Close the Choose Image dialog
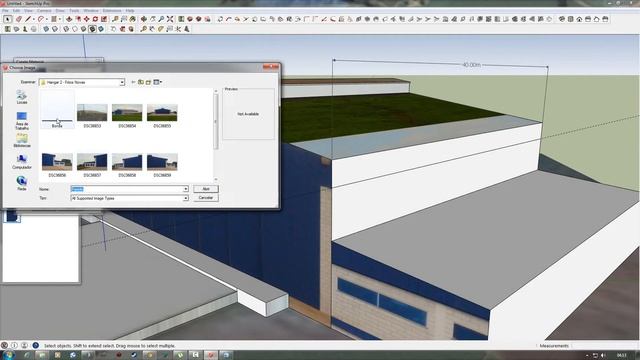The width and height of the screenshot is (640, 360). coord(271,67)
